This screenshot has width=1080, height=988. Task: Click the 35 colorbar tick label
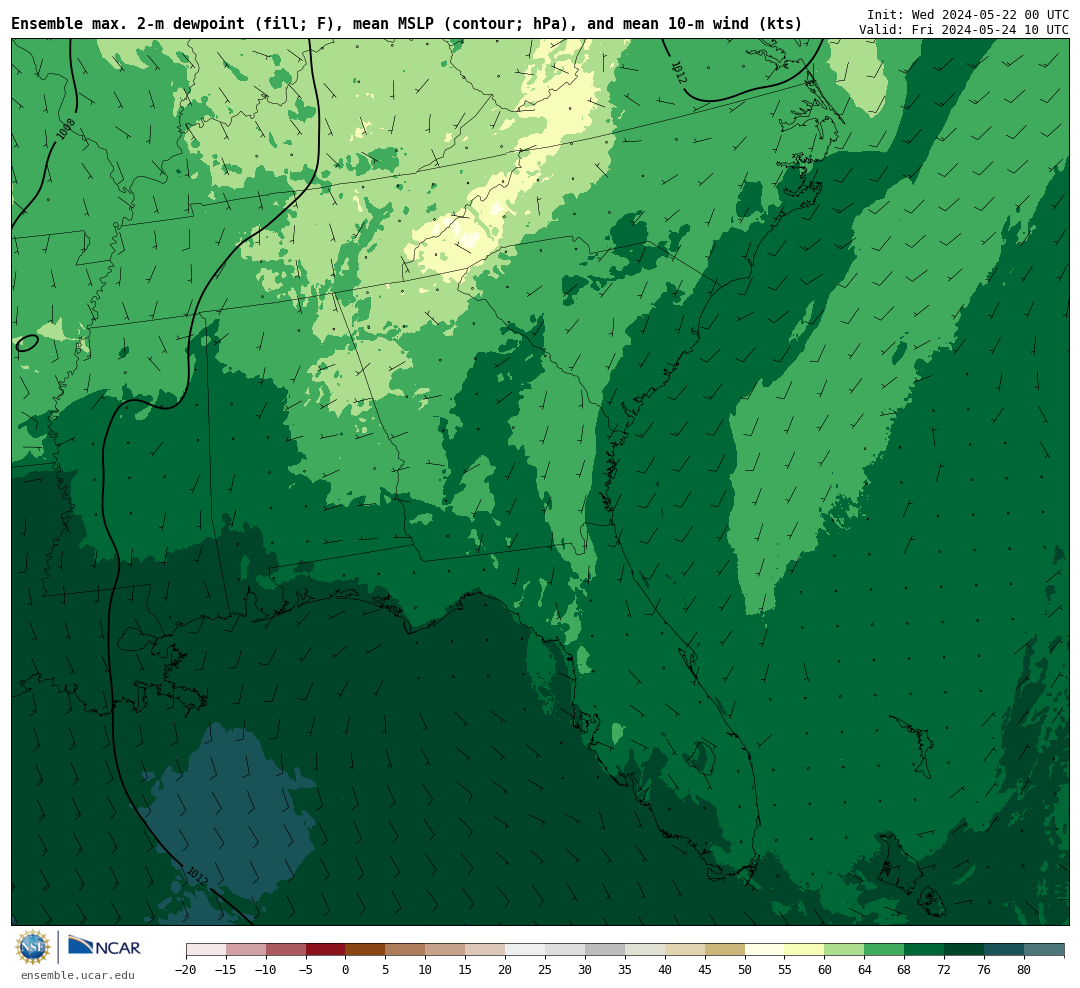click(625, 969)
